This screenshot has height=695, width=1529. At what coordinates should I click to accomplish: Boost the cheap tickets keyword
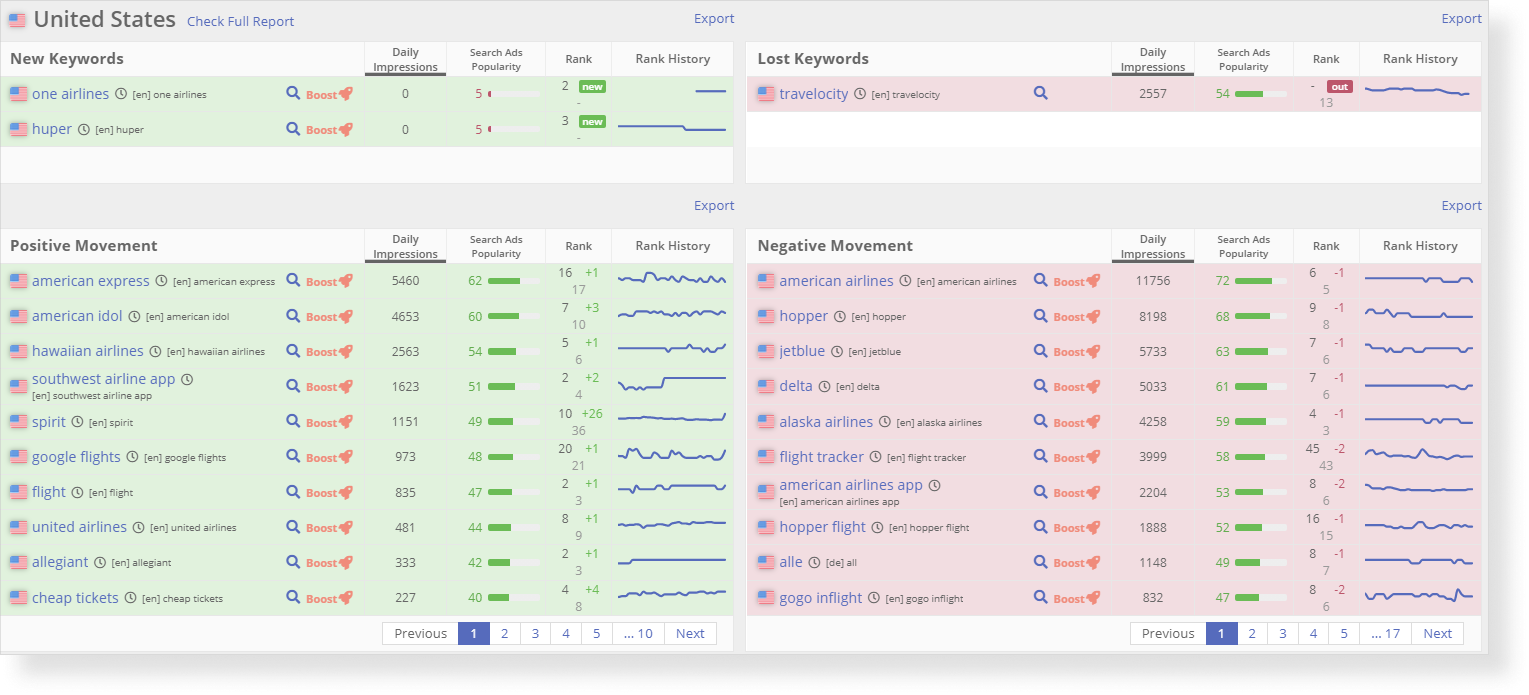(329, 599)
